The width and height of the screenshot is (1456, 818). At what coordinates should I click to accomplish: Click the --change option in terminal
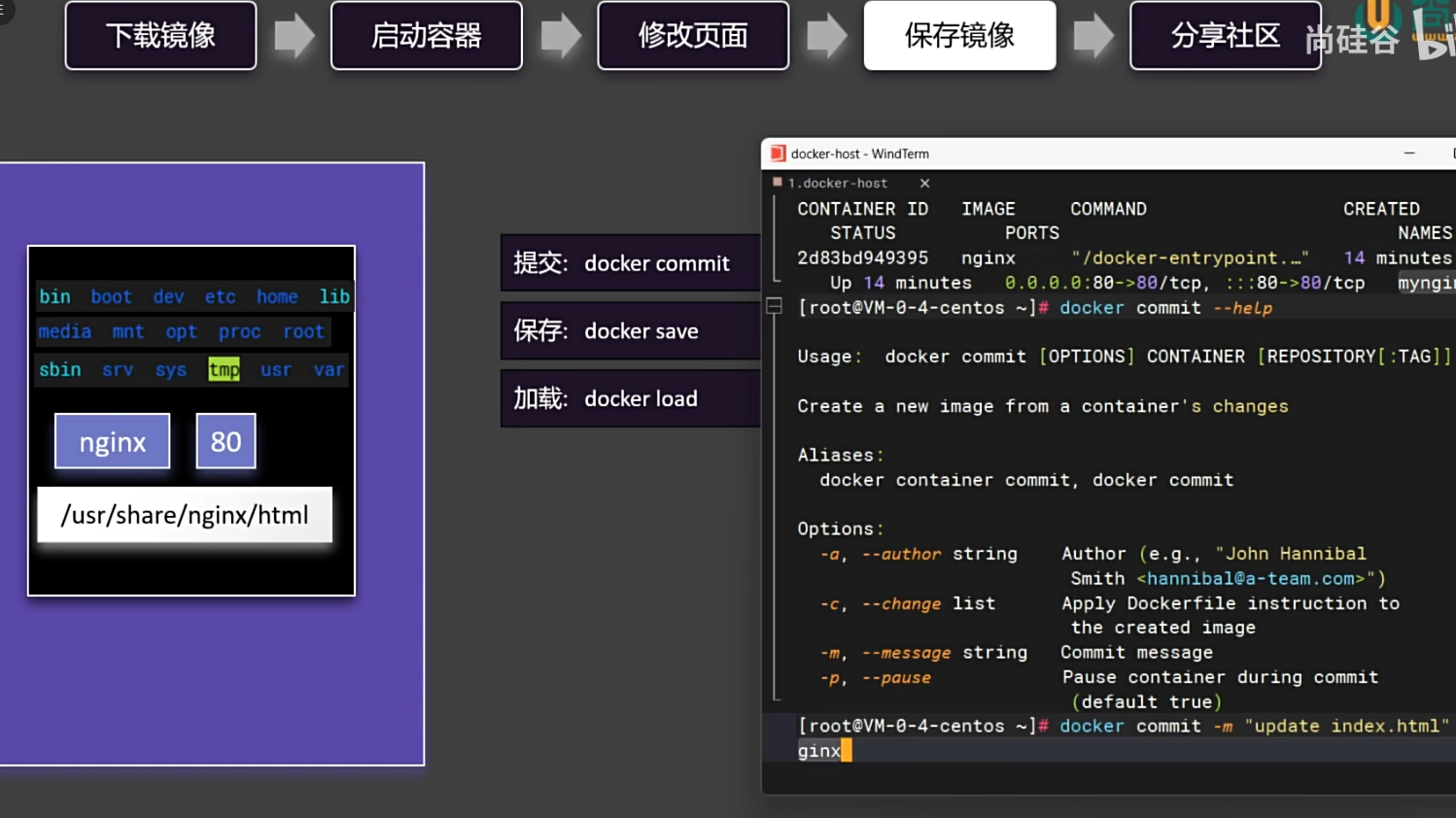(901, 603)
